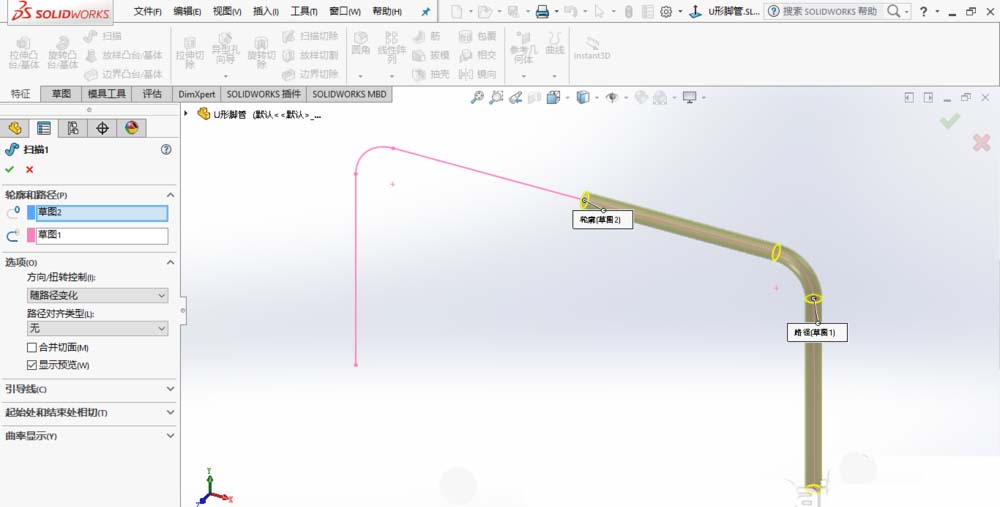The image size is (1000, 507).
Task: Click the Sweep 扫描 tool in ribbon
Action: [103, 36]
